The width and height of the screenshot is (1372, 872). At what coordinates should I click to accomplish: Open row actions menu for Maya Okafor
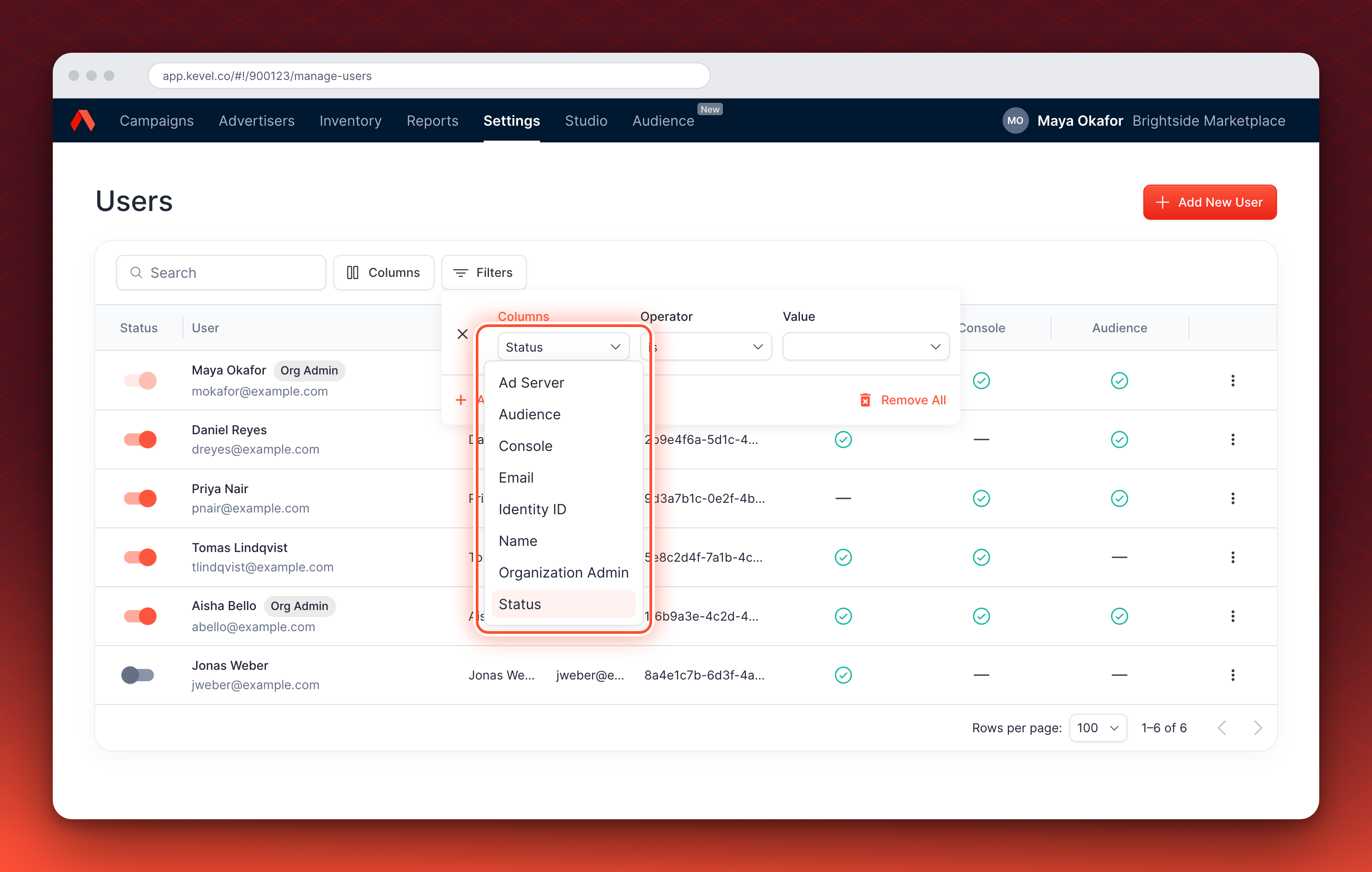(x=1233, y=381)
